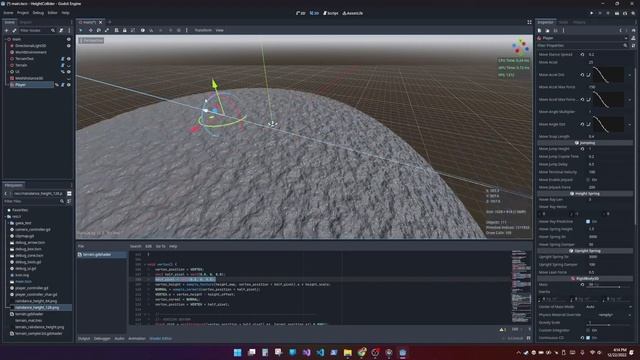Open the Debugger bottom panel
Viewport: 640px width, 360px height.
102,338
